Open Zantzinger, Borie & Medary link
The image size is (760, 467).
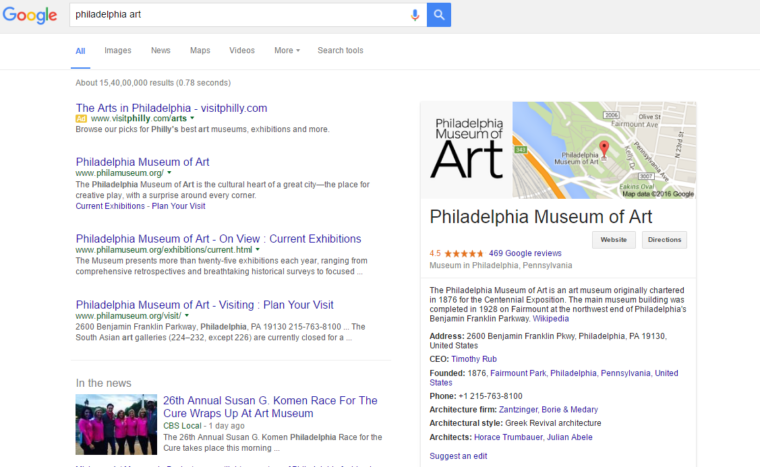coord(548,409)
